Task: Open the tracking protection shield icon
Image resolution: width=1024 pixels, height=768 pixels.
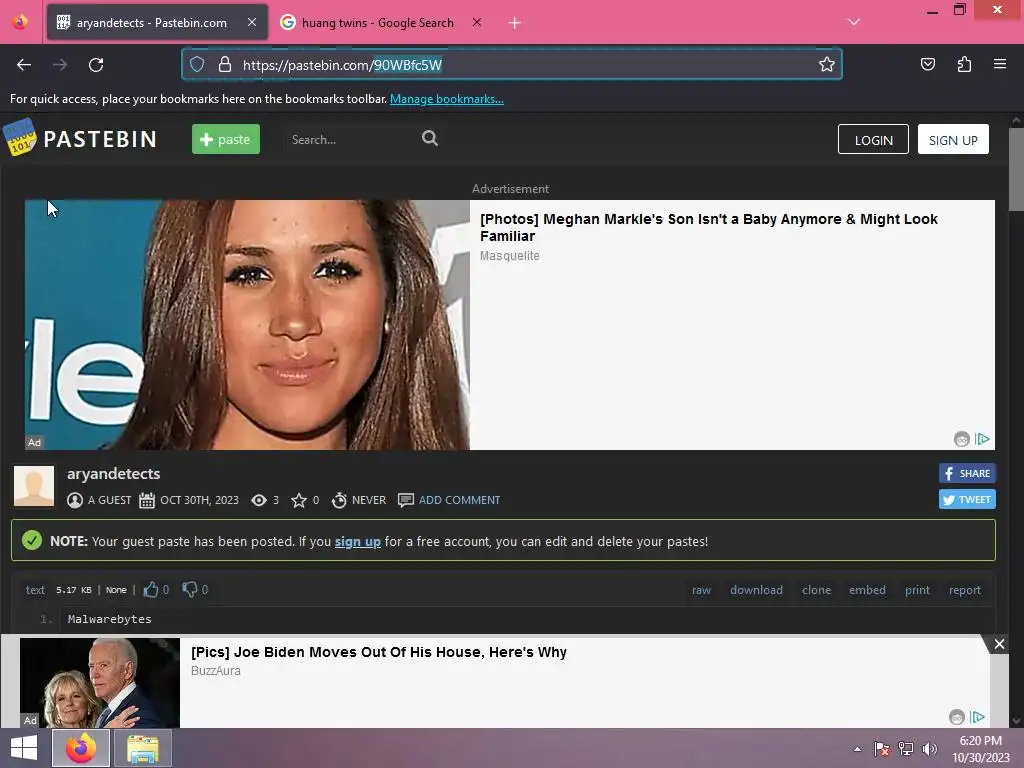Action: [197, 64]
